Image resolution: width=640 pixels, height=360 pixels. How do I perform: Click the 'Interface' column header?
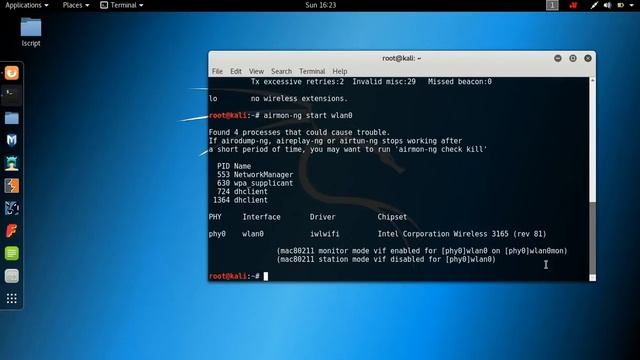point(261,217)
